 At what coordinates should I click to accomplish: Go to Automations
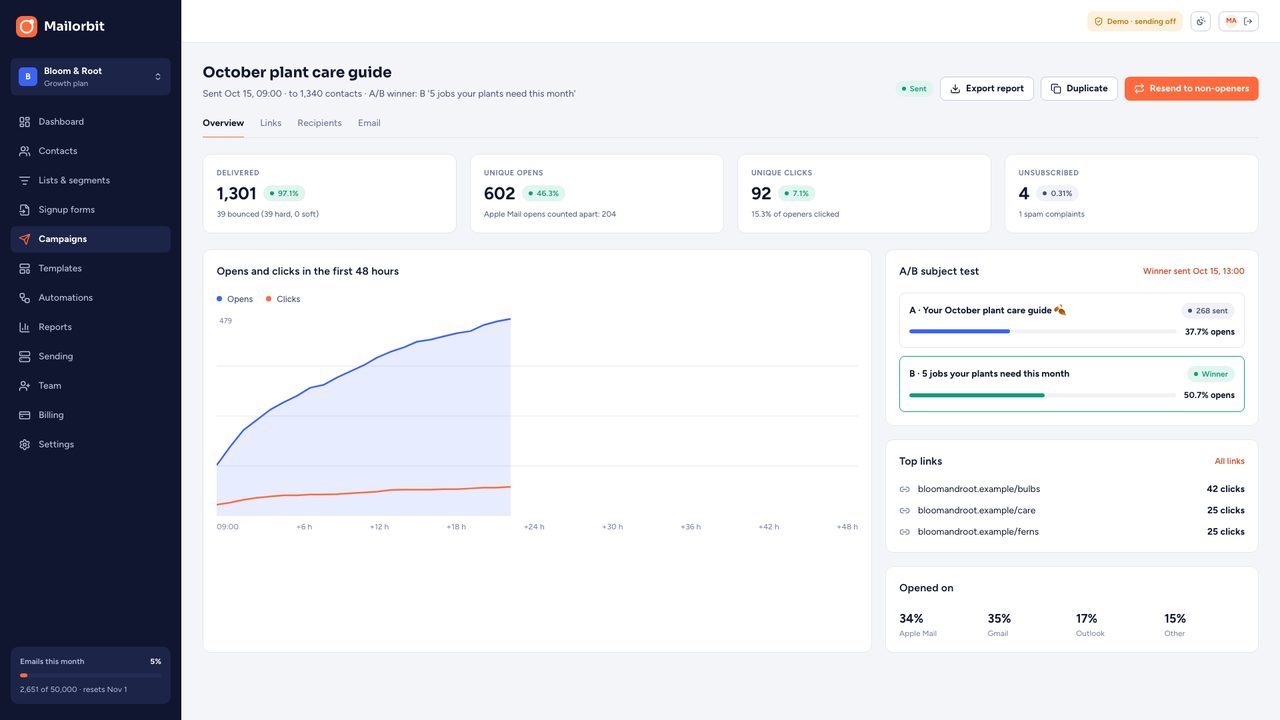[x=90, y=298]
